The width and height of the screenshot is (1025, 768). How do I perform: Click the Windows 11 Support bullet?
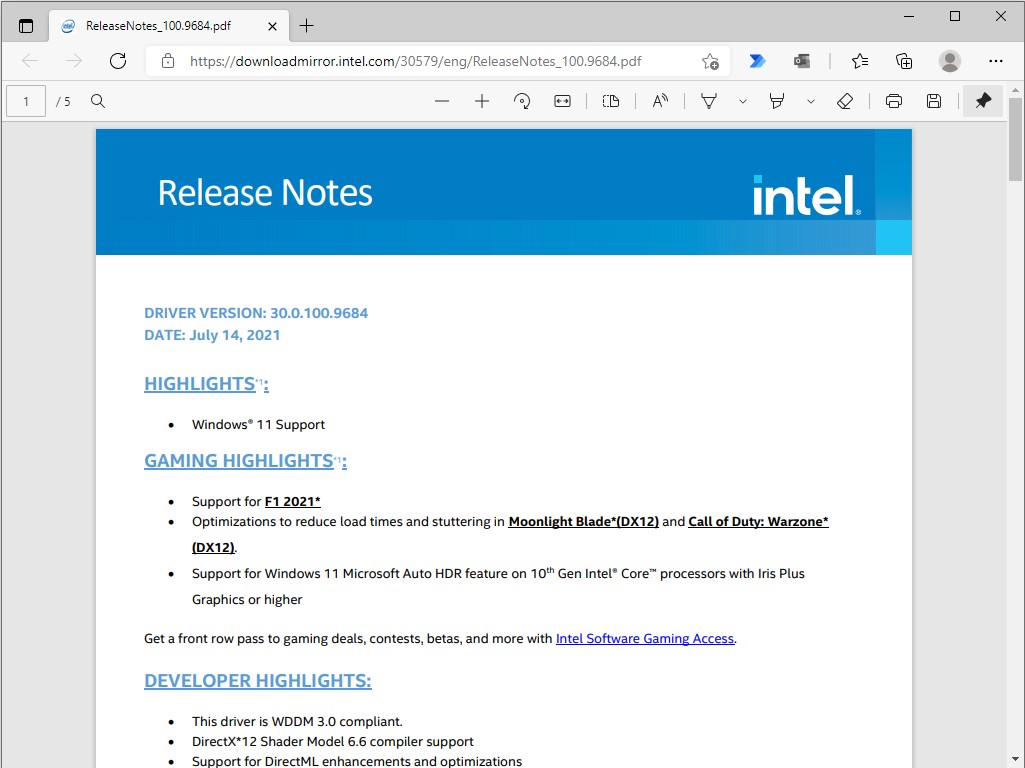[258, 425]
